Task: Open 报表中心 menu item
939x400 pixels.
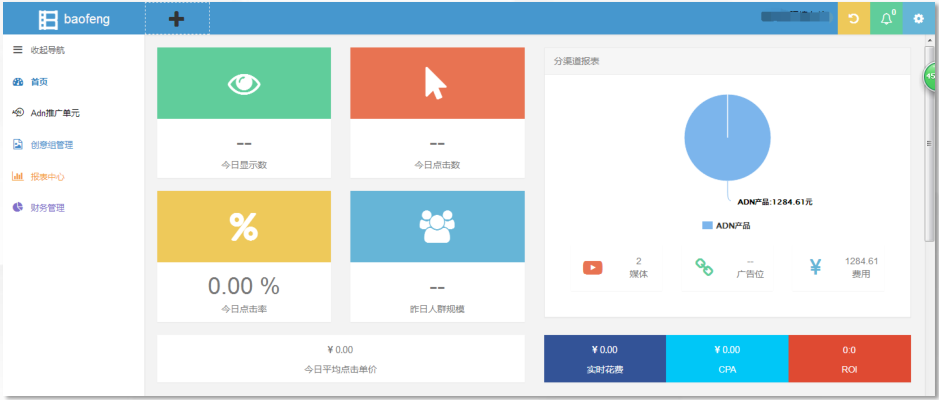Action: [47, 177]
